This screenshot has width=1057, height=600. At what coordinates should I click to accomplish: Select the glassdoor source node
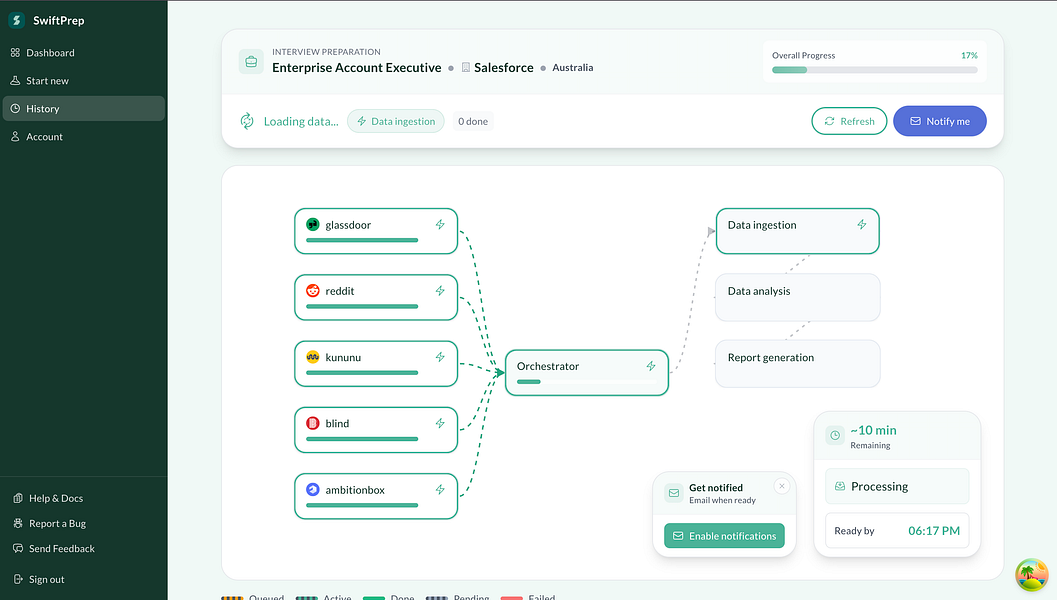(376, 231)
